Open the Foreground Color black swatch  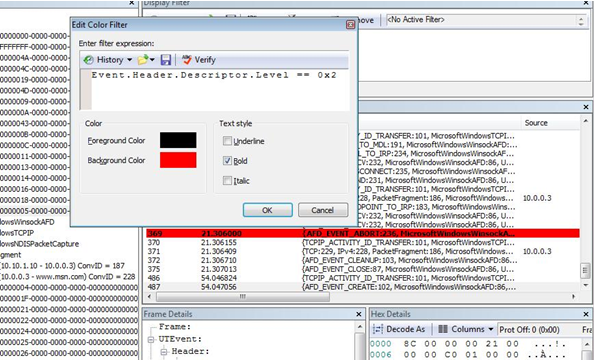pyautogui.click(x=178, y=140)
